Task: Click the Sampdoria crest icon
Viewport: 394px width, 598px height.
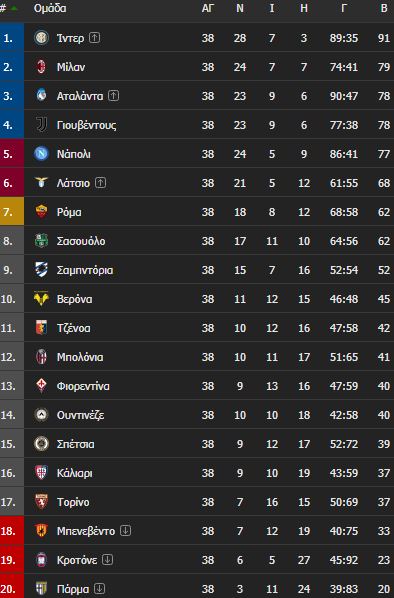Action: [x=41, y=270]
